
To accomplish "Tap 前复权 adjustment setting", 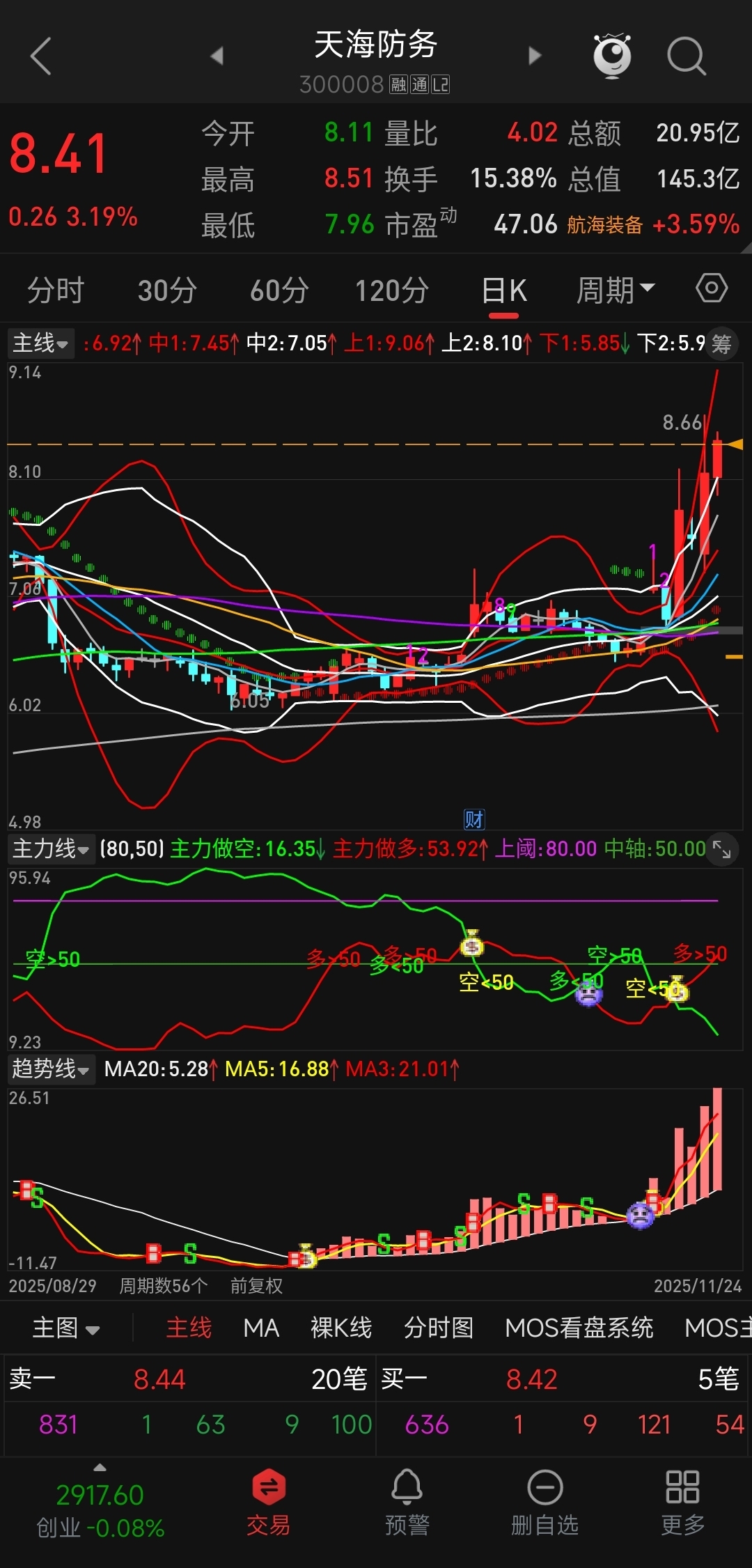I will (x=256, y=1286).
